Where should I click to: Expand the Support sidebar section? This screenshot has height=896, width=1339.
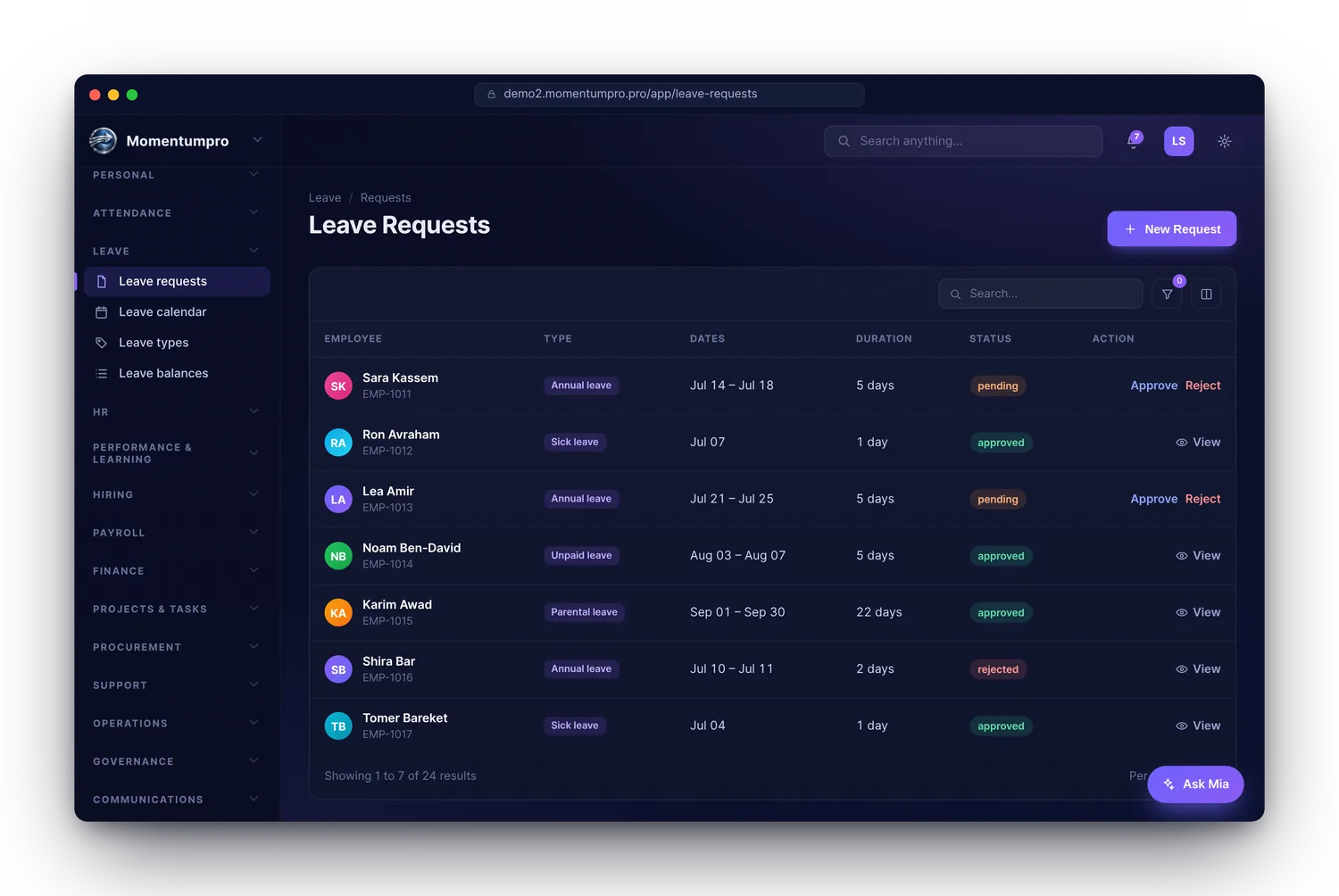point(254,684)
